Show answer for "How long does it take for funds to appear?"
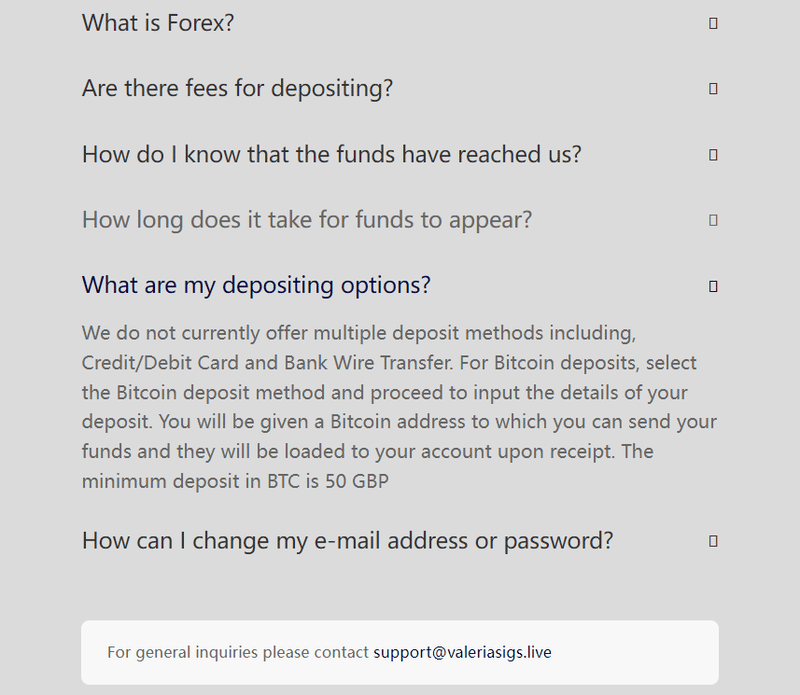 click(x=307, y=220)
